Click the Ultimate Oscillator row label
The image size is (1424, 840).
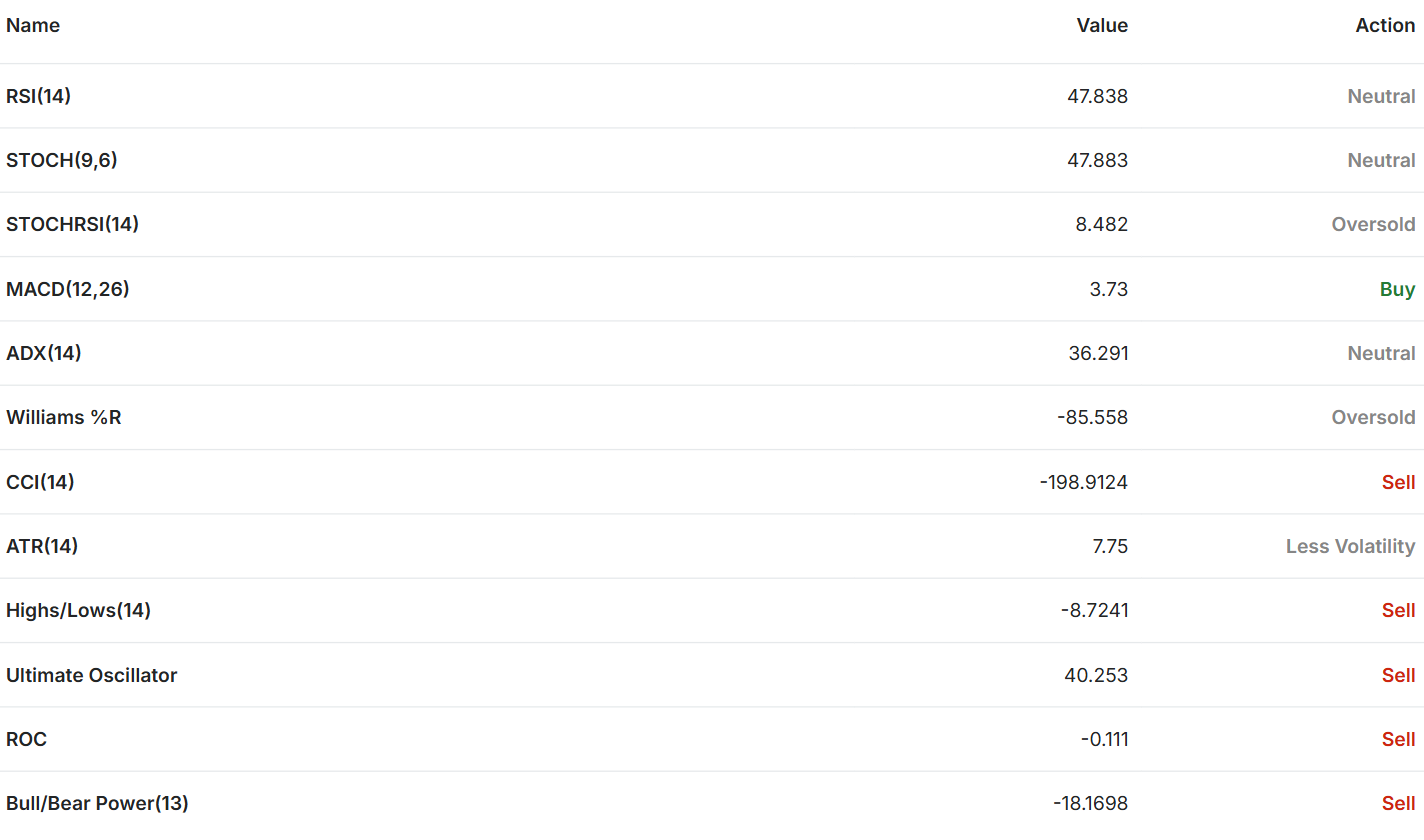tap(92, 675)
